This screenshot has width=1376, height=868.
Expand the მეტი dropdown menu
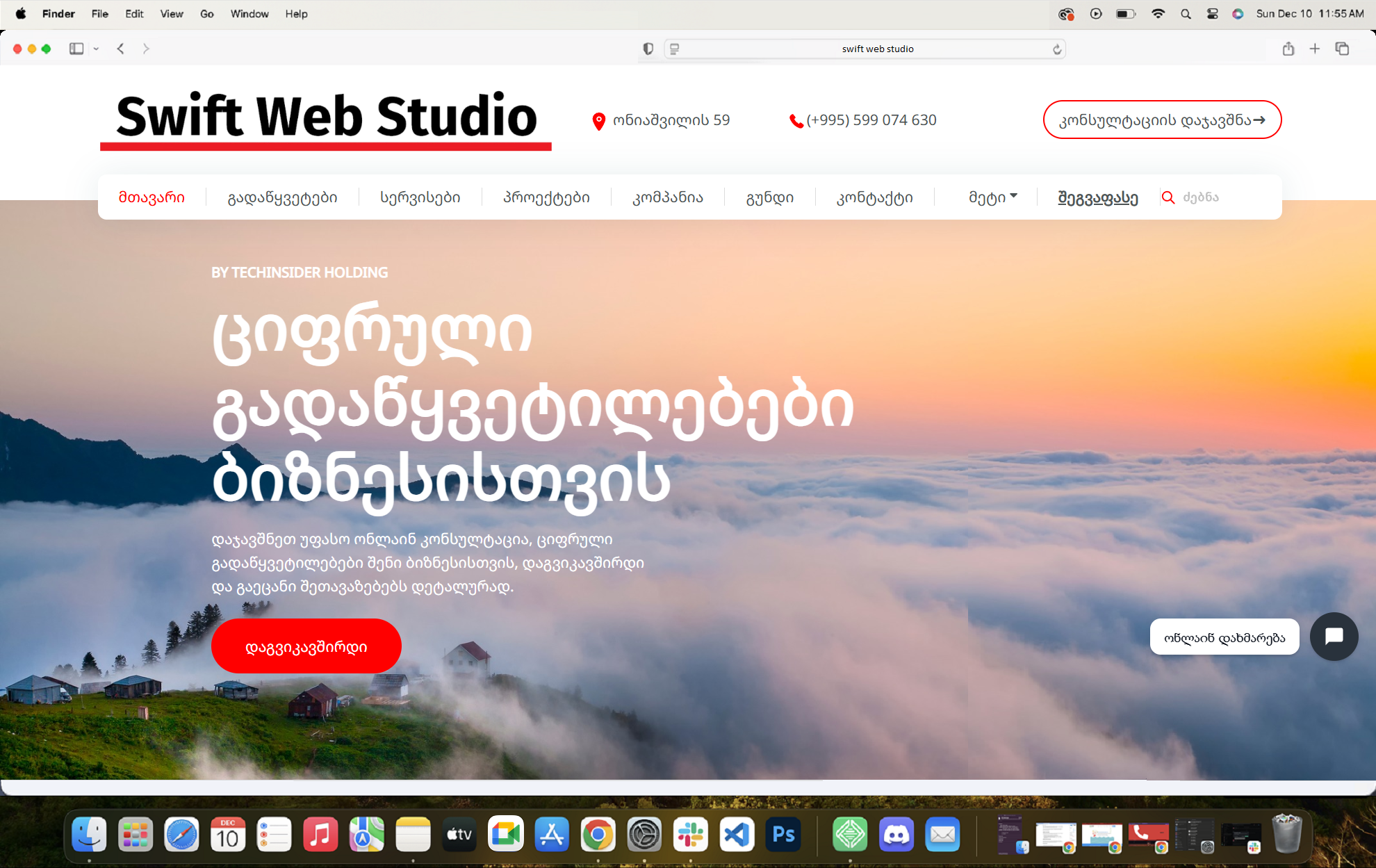click(x=992, y=197)
